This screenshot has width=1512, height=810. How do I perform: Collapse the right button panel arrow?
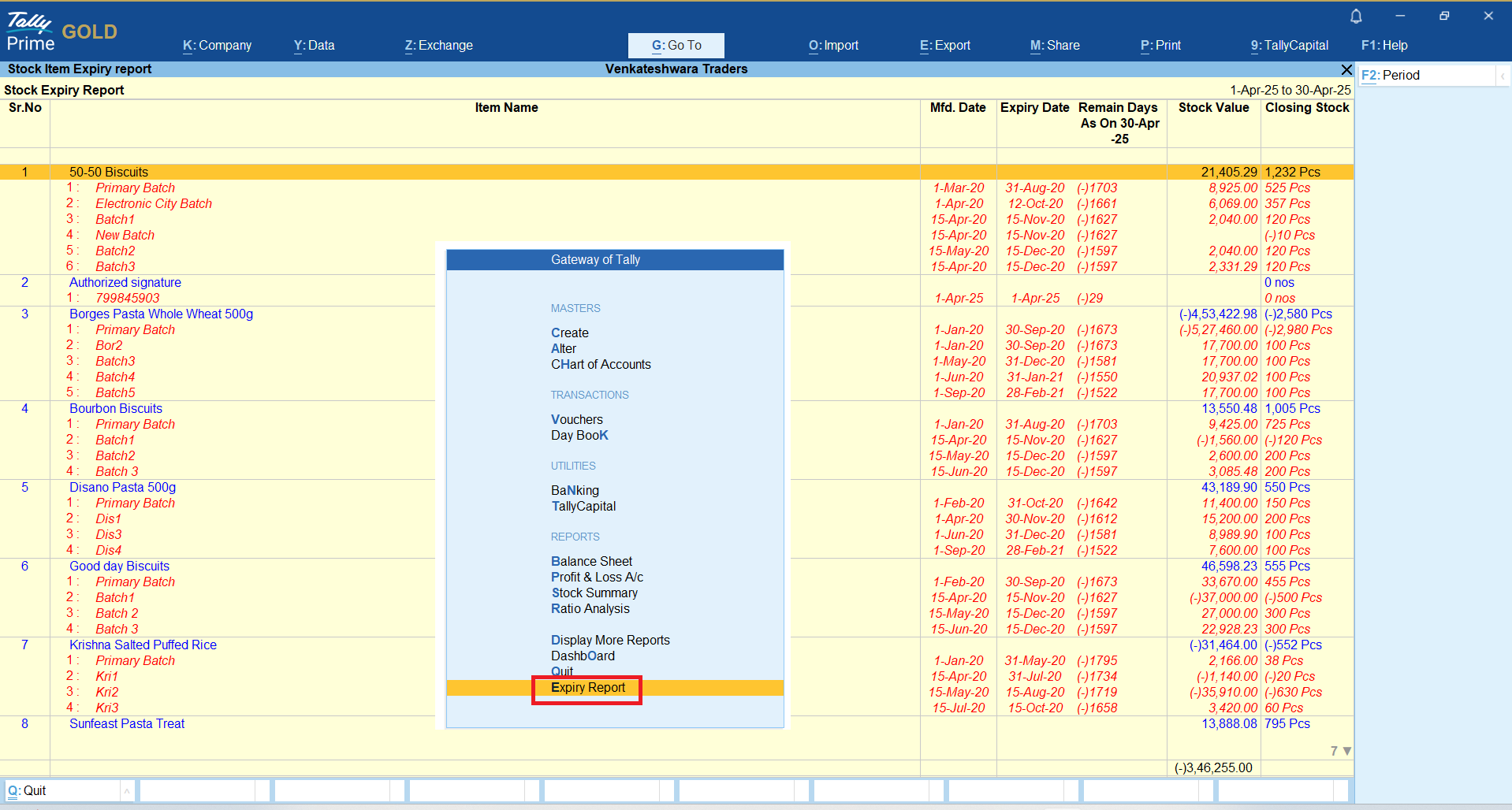(x=1503, y=76)
